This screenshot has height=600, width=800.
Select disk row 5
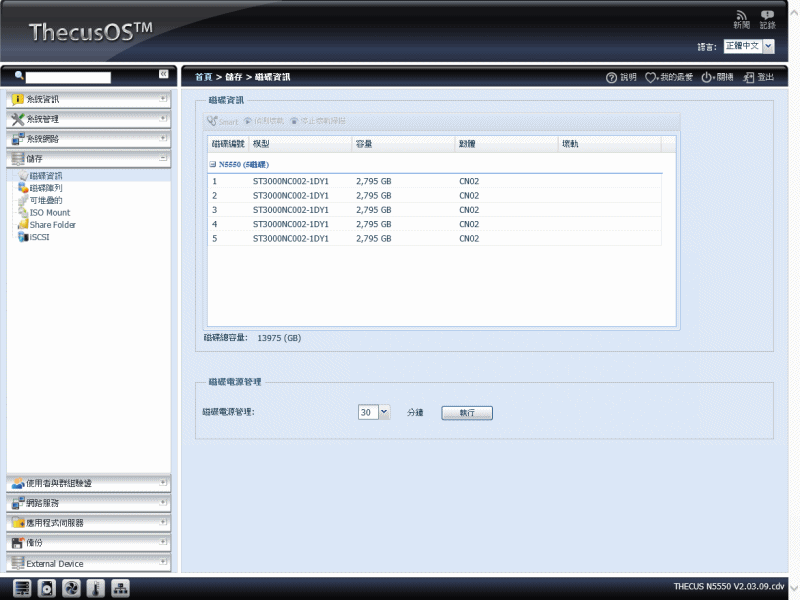pos(435,238)
